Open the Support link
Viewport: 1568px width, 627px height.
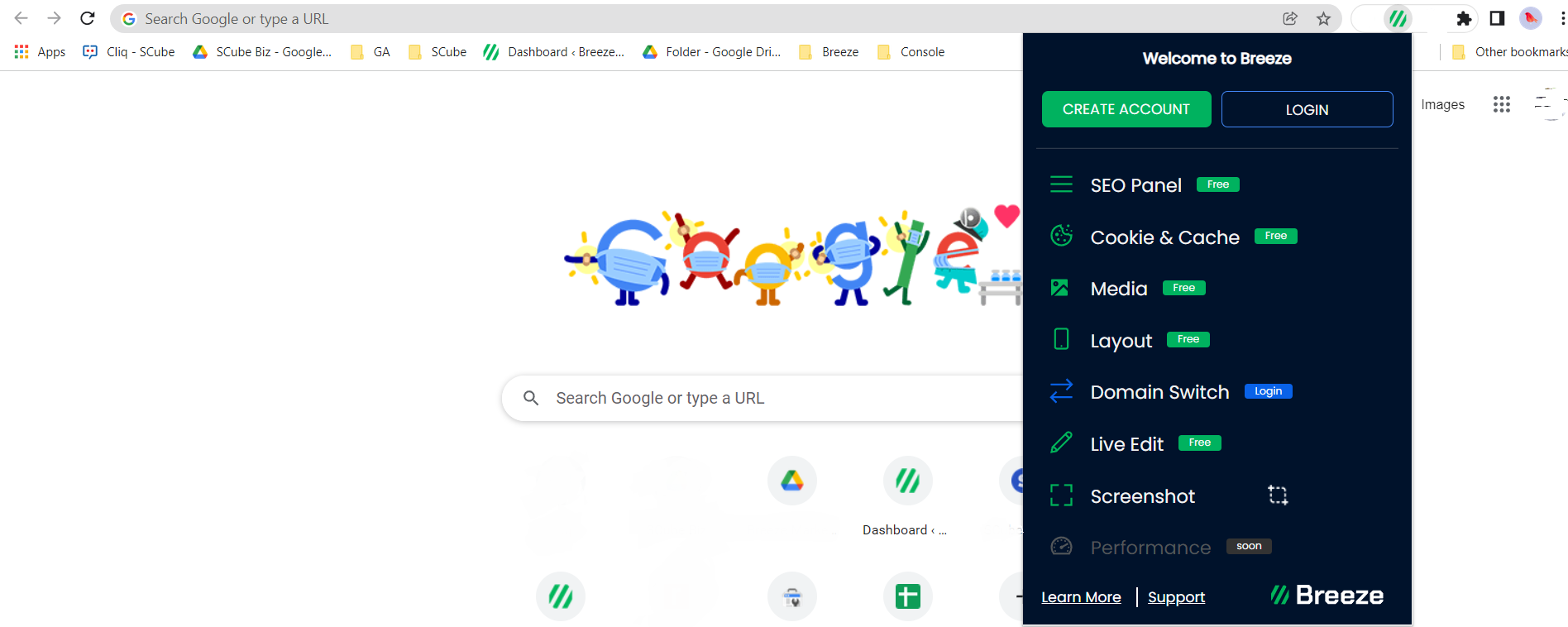click(x=1176, y=597)
